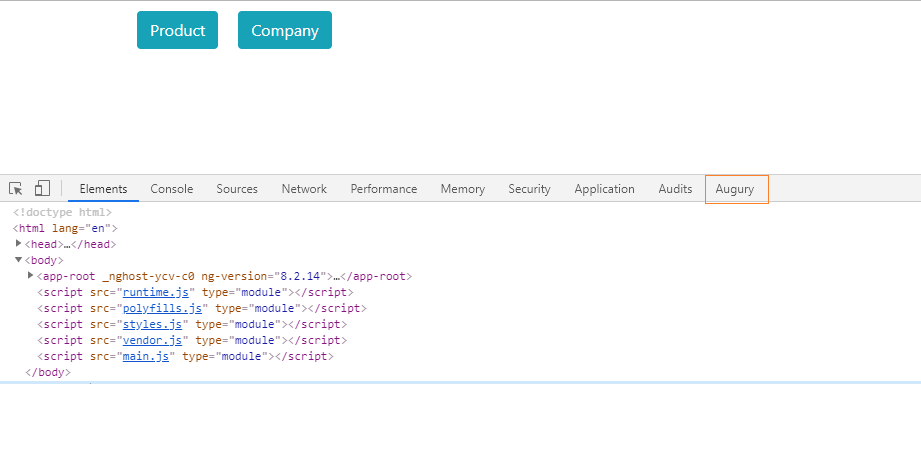Toggle the device toolbar icon
Screen dimensions: 921x460
point(42,189)
